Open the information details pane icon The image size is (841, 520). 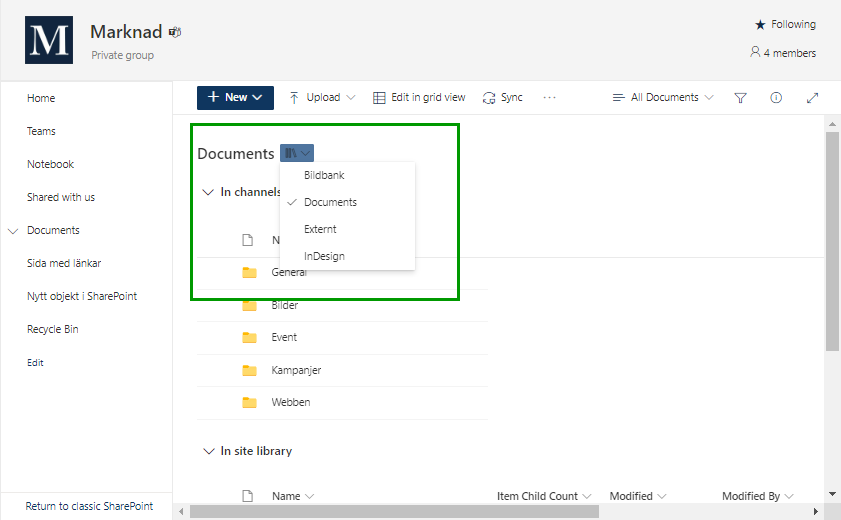coord(776,98)
